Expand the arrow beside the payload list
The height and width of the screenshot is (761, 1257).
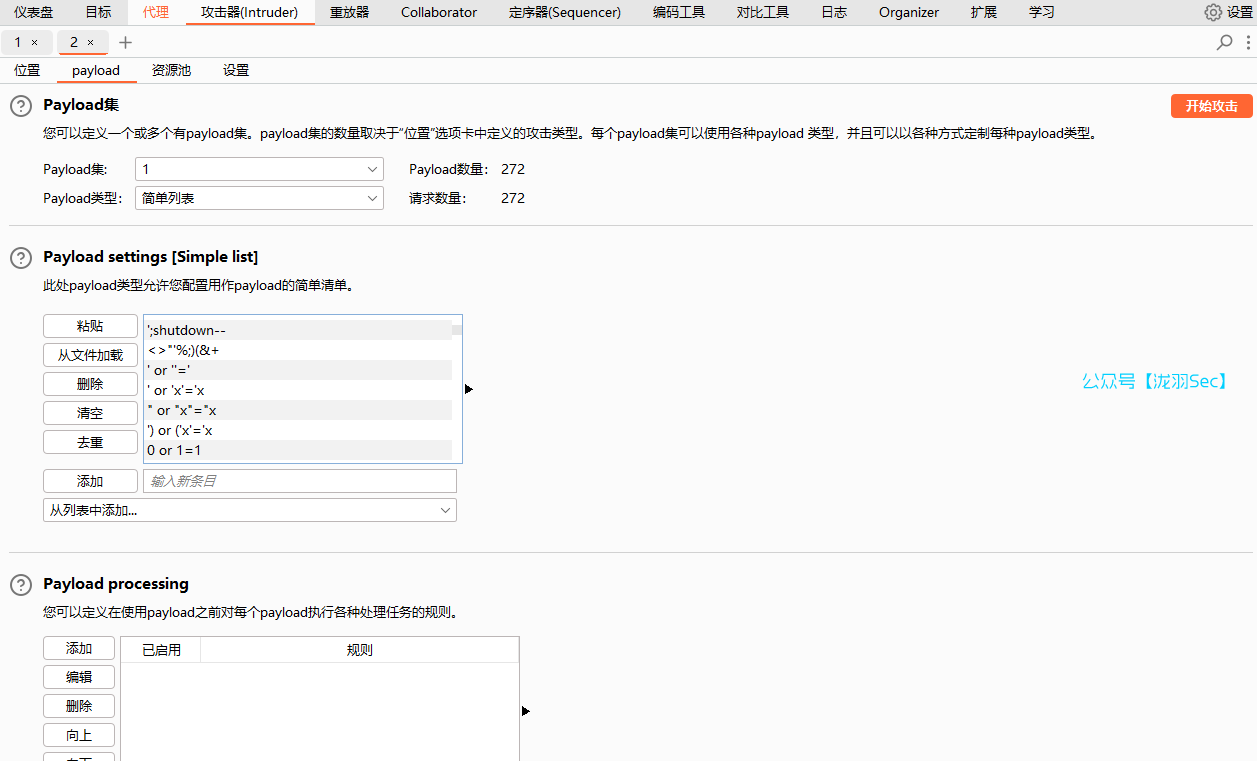pyautogui.click(x=469, y=388)
